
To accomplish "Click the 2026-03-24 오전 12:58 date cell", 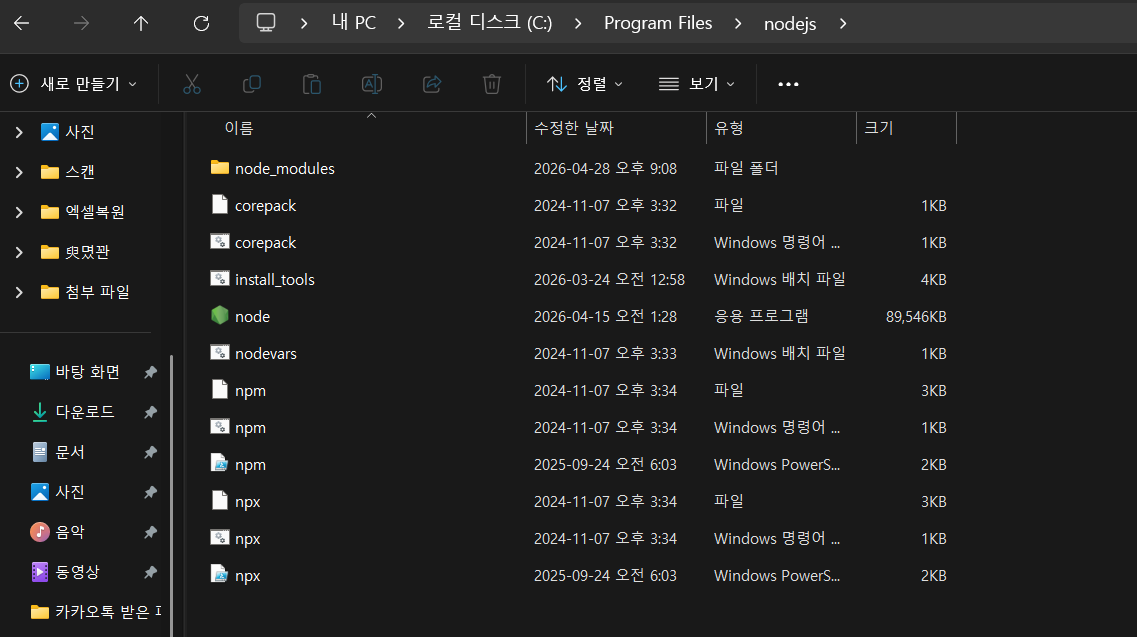I will click(x=610, y=279).
